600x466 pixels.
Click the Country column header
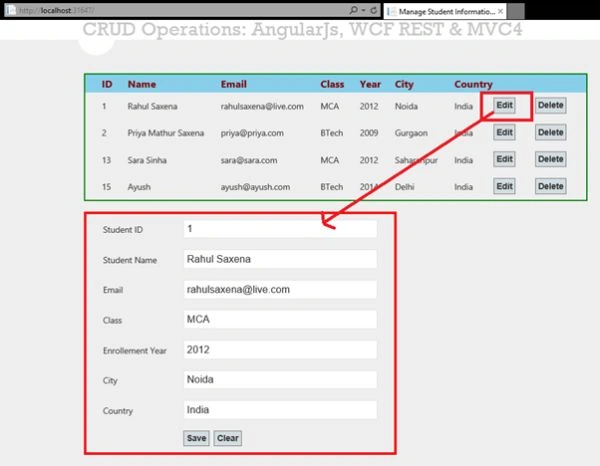[473, 85]
